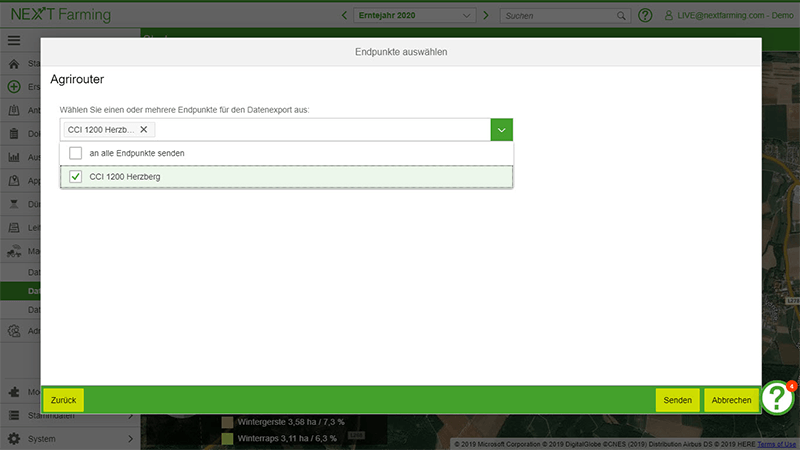Remove CCI 1200 Herzb... chip with X
The width and height of the screenshot is (800, 450).
click(144, 130)
